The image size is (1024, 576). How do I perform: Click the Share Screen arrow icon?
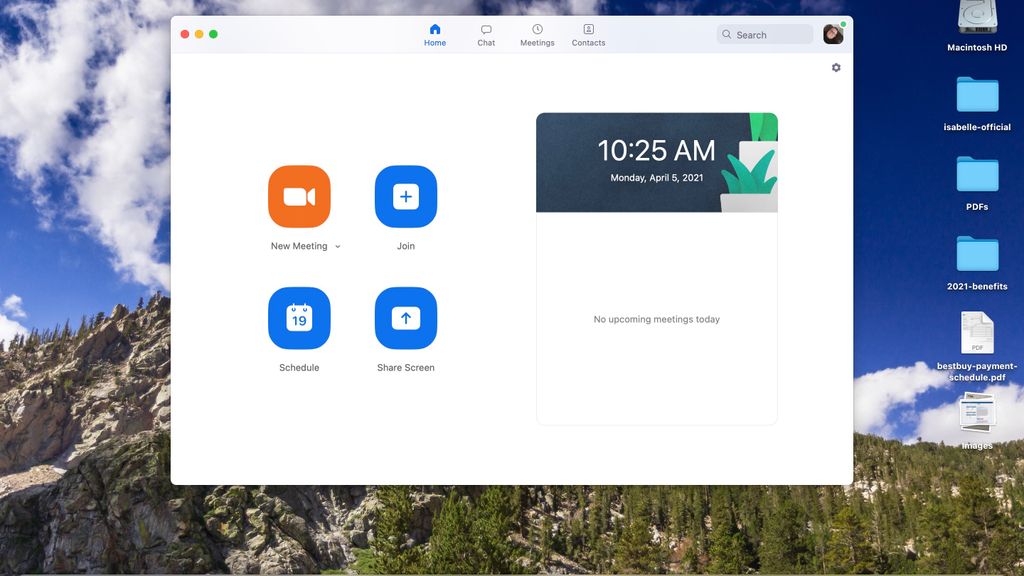tap(405, 317)
